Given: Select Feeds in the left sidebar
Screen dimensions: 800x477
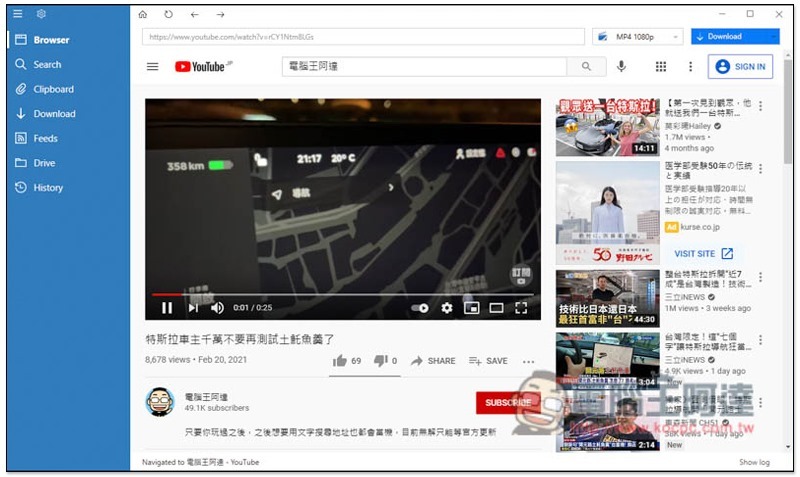Looking at the screenshot, I should 45,138.
